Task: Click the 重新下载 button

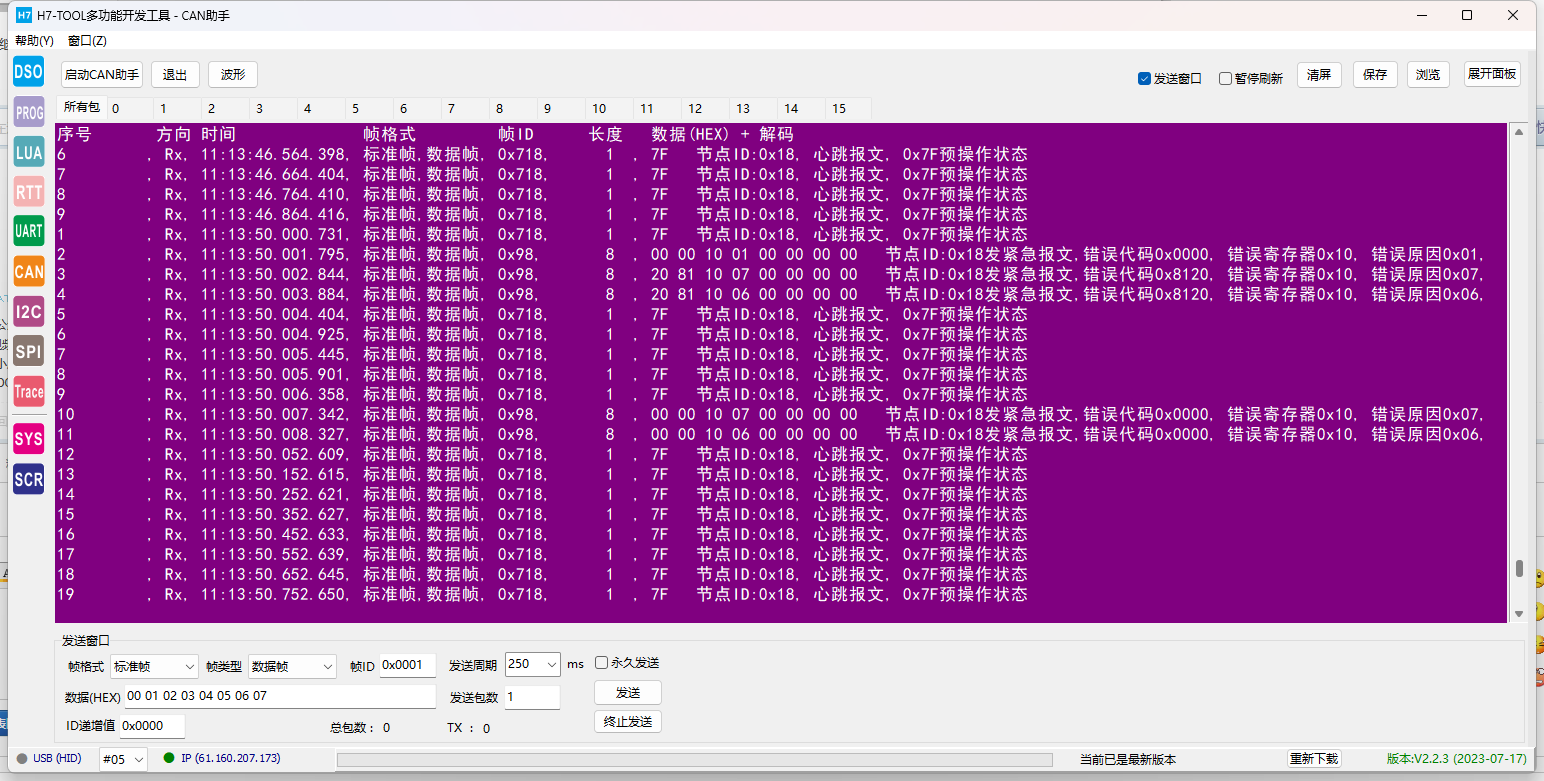Action: pos(1314,759)
